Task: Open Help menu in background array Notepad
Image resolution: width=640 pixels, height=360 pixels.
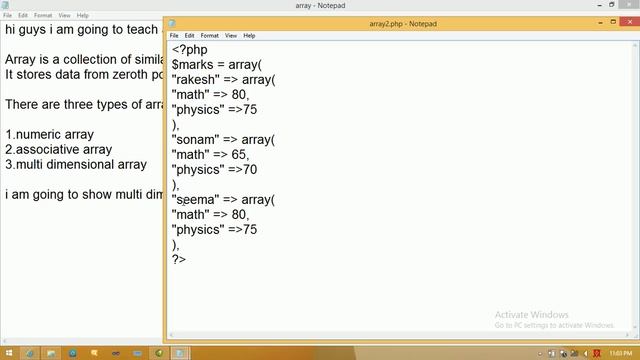Action: [x=82, y=15]
